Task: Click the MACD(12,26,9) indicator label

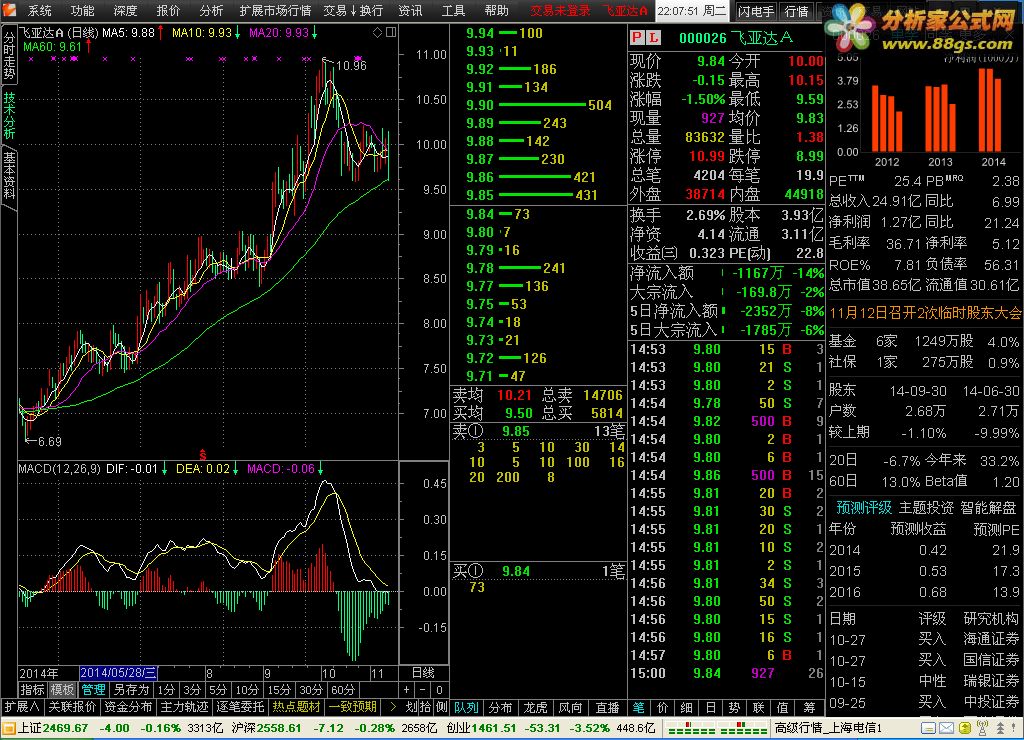Action: click(59, 468)
